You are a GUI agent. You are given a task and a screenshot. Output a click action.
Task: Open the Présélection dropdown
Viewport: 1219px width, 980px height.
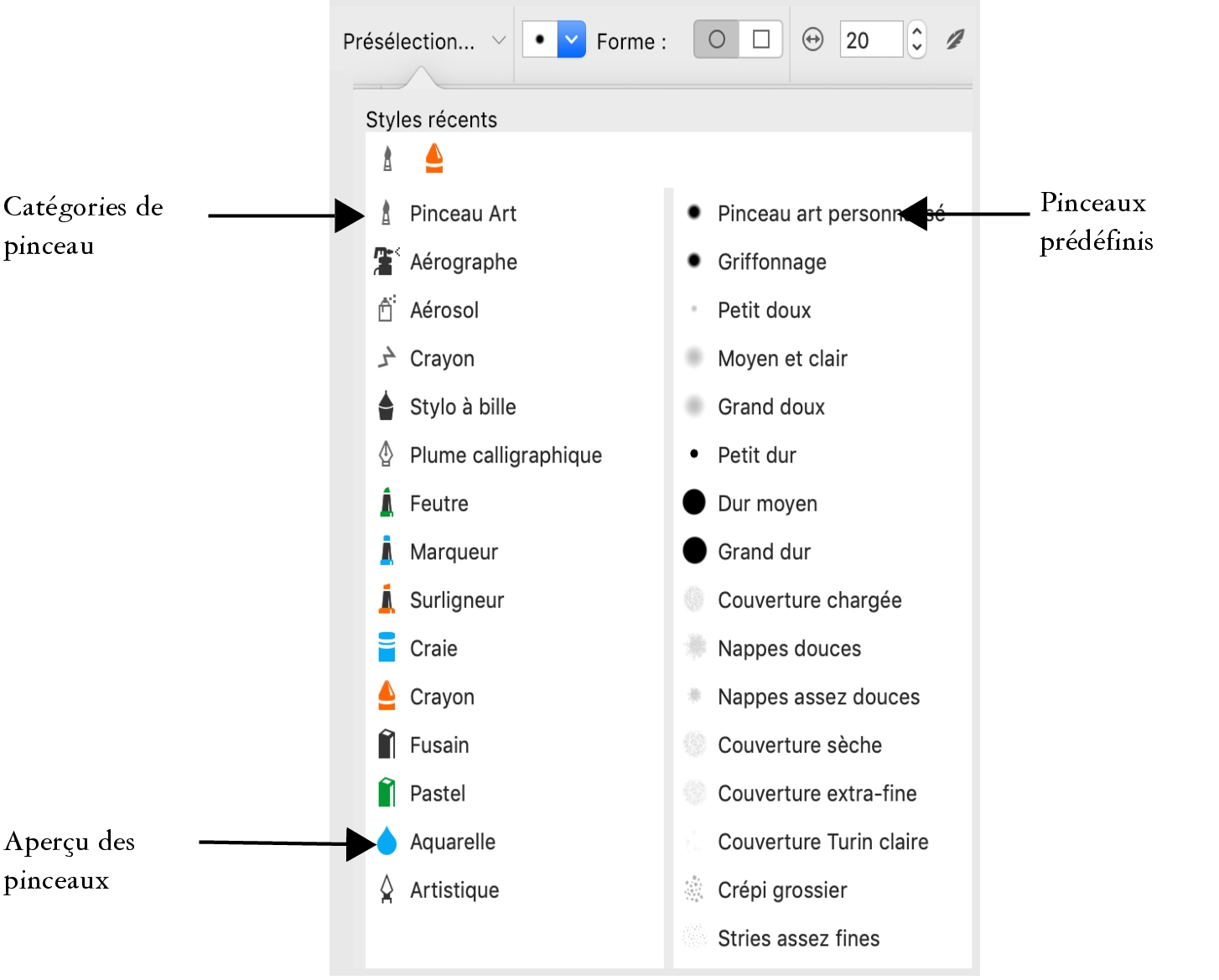click(x=424, y=41)
